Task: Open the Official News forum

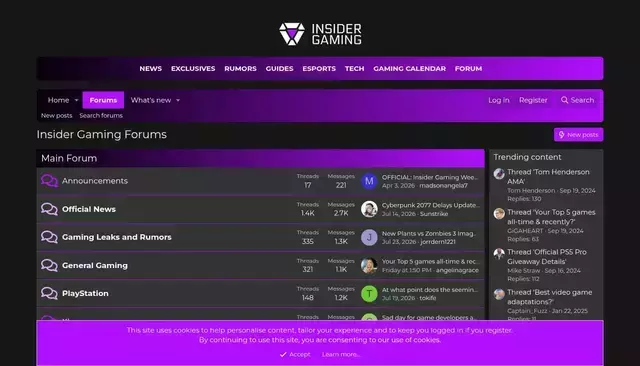Action: coord(89,209)
